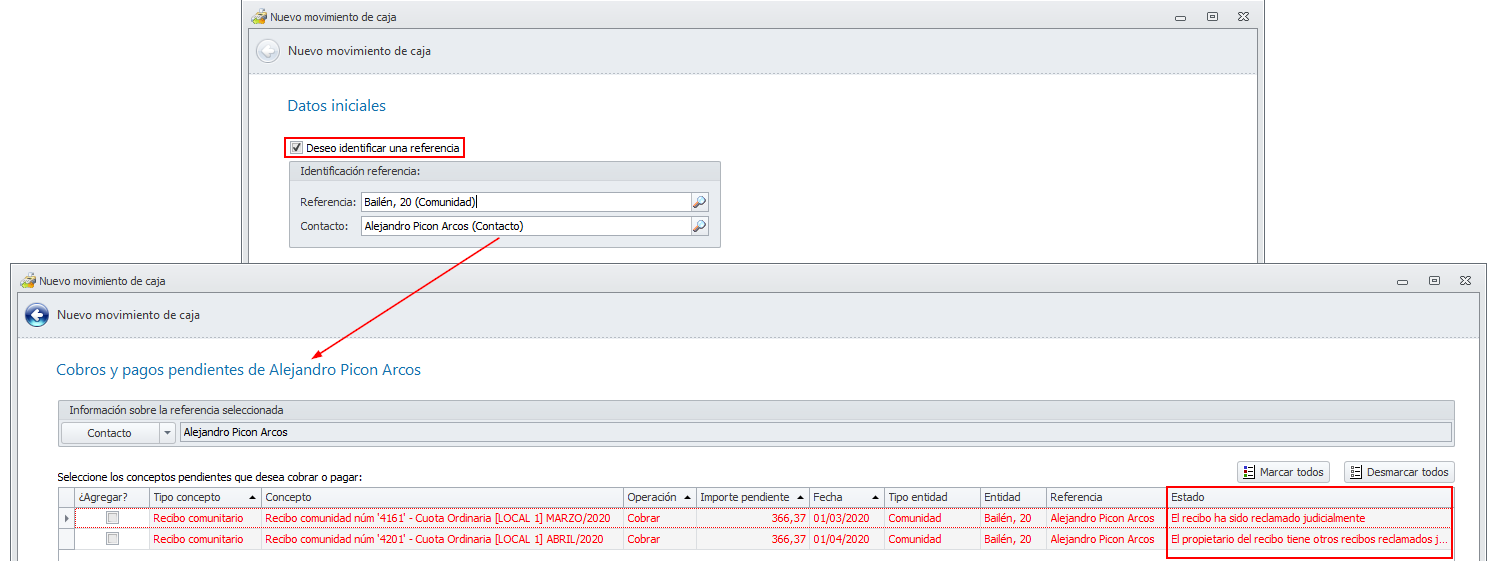Image resolution: width=1488 pixels, height=561 pixels.
Task: Select receipt '4201' ABRIL/2020 concept cell
Action: [442, 539]
